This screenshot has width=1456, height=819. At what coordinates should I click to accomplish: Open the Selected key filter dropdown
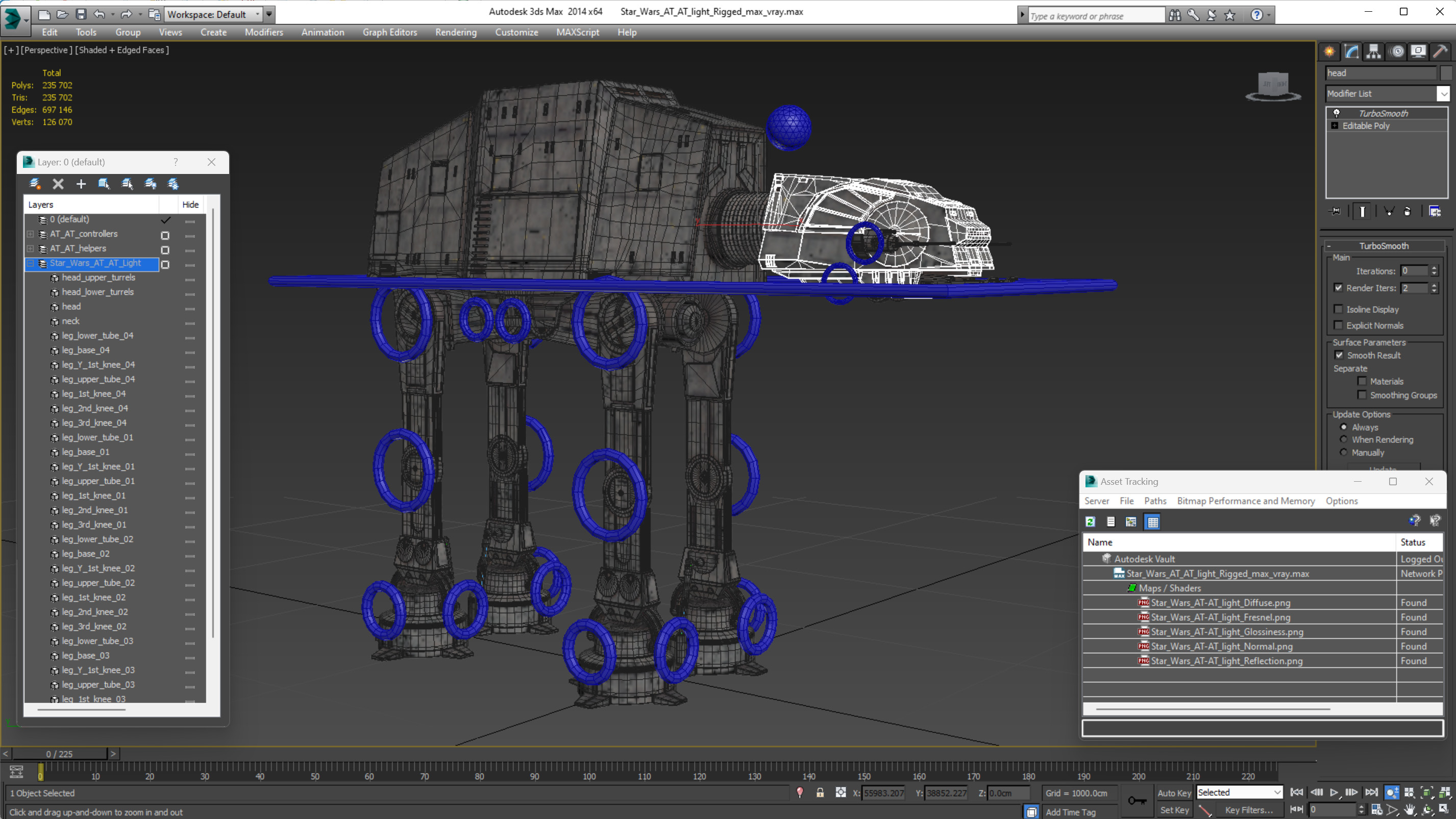point(1239,792)
